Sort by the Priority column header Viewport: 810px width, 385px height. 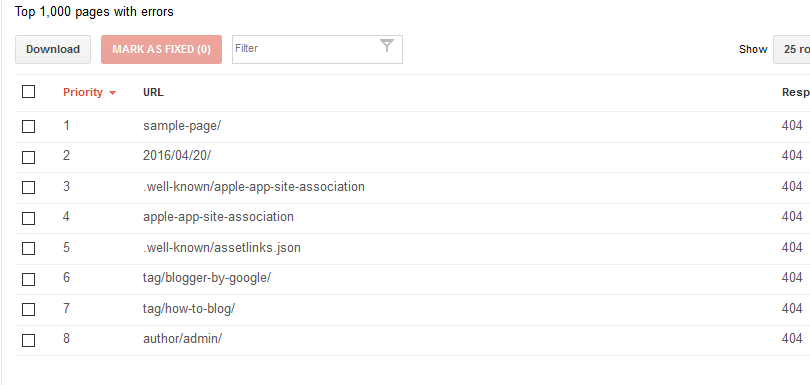[x=83, y=93]
